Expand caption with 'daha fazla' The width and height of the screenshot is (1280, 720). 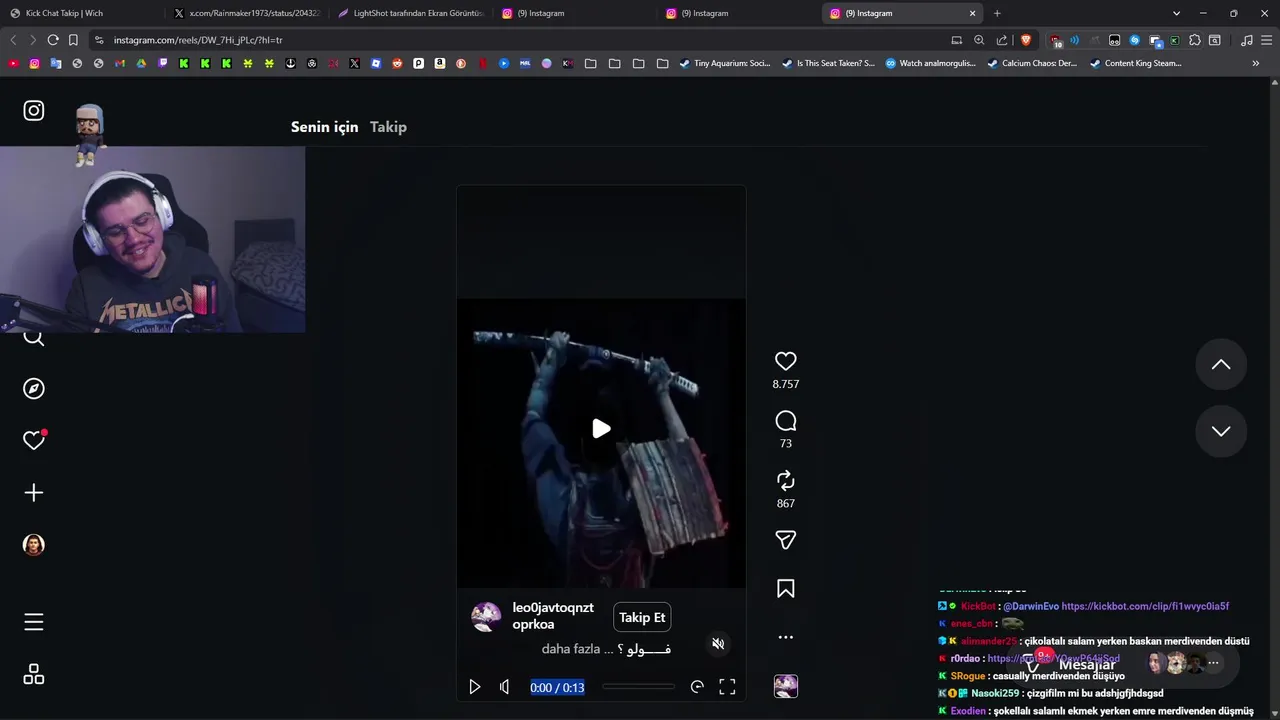pyautogui.click(x=571, y=649)
